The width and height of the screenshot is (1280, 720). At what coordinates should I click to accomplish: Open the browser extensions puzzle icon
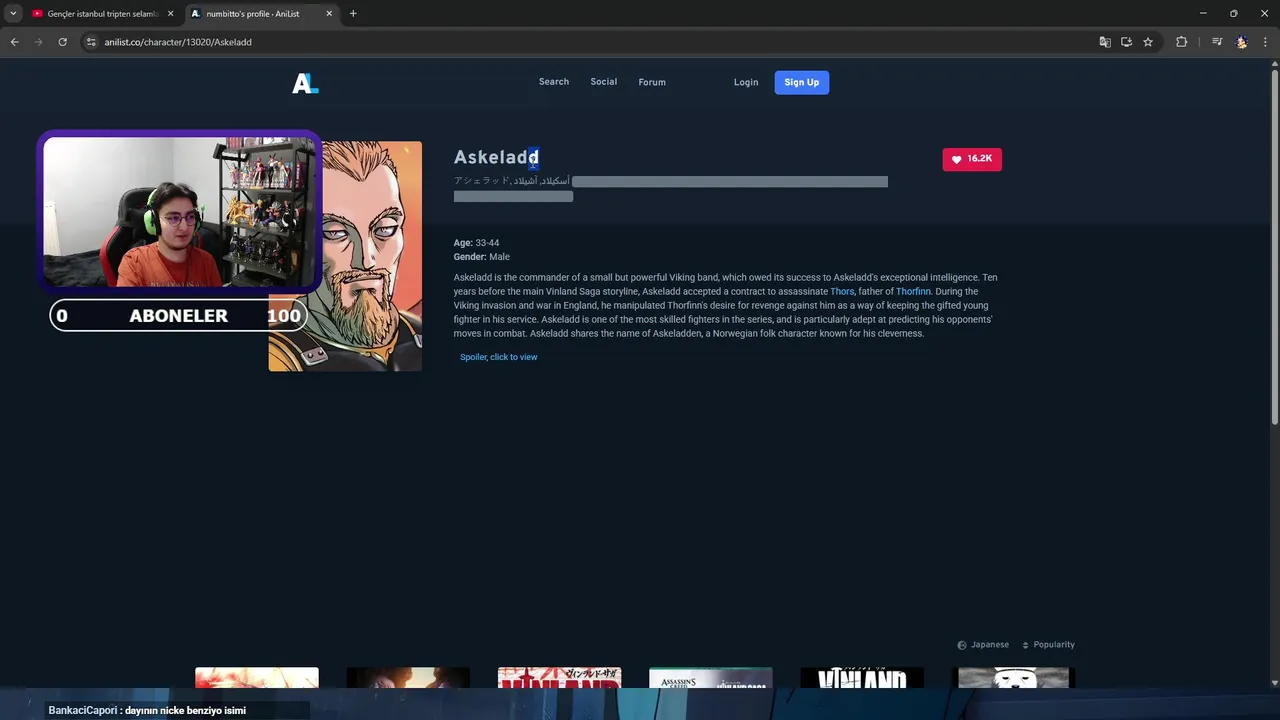coord(1181,42)
